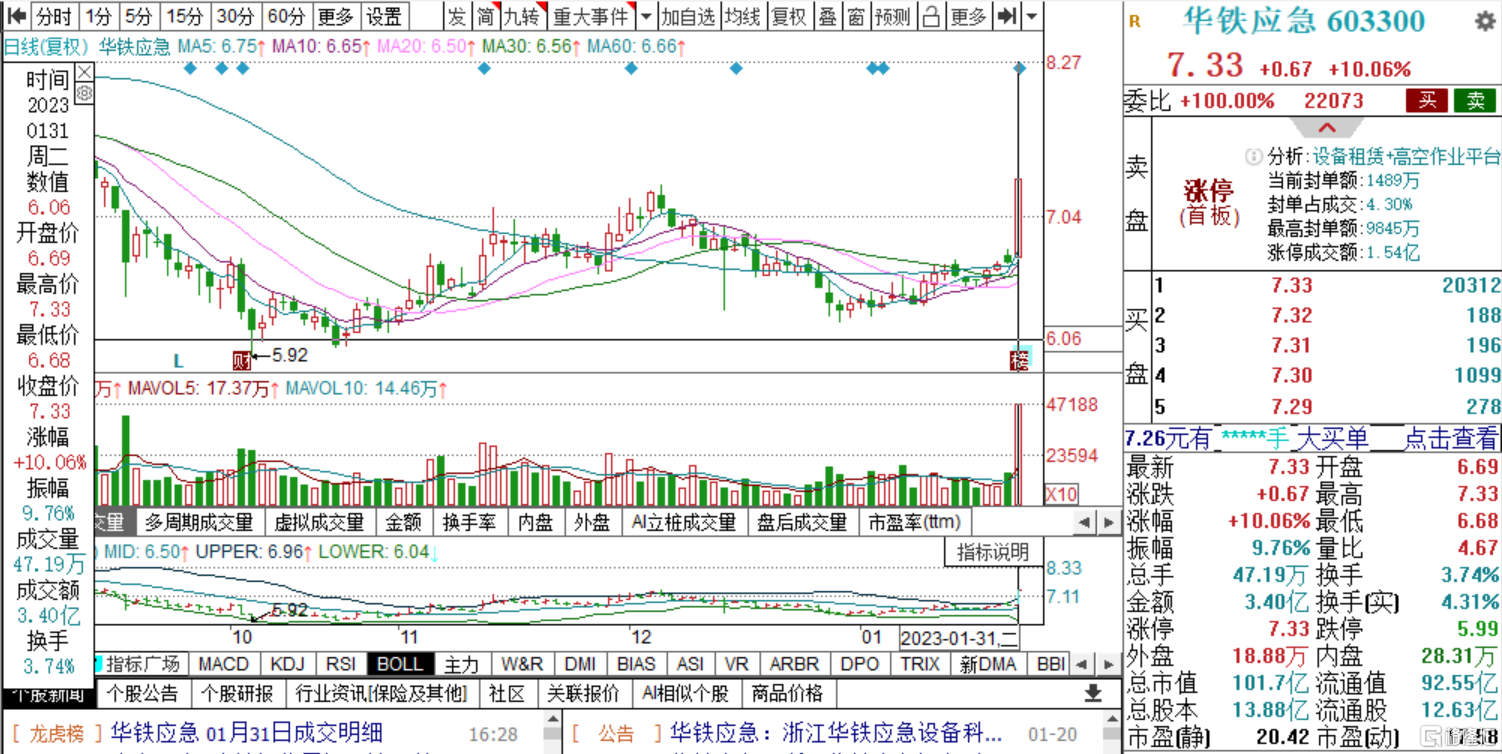The height and width of the screenshot is (754, 1502).
Task: Switch lower indicator to KDJ
Action: pyautogui.click(x=287, y=664)
